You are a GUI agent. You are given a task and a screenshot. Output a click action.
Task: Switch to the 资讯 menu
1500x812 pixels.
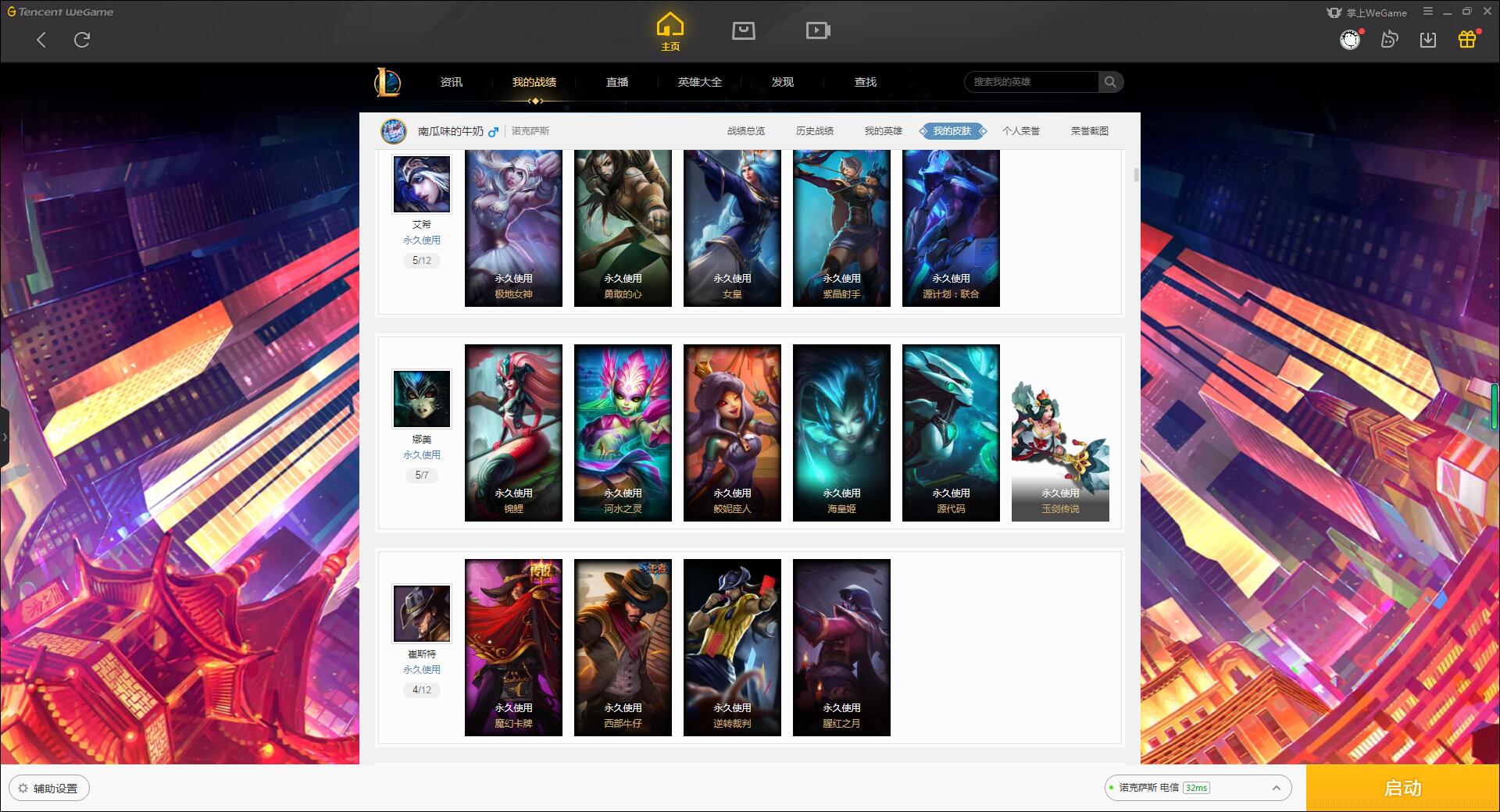(x=451, y=82)
